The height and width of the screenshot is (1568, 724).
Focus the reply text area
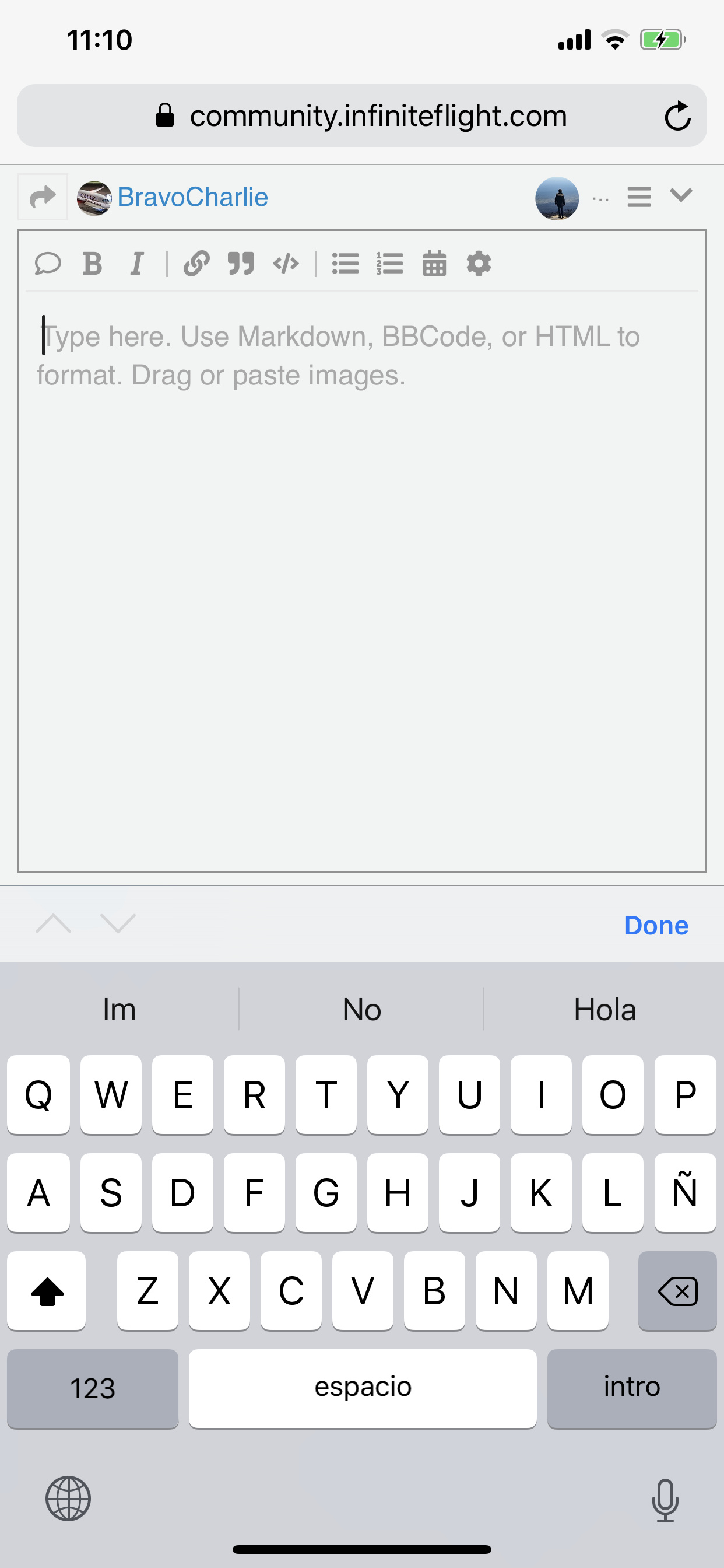362,582
